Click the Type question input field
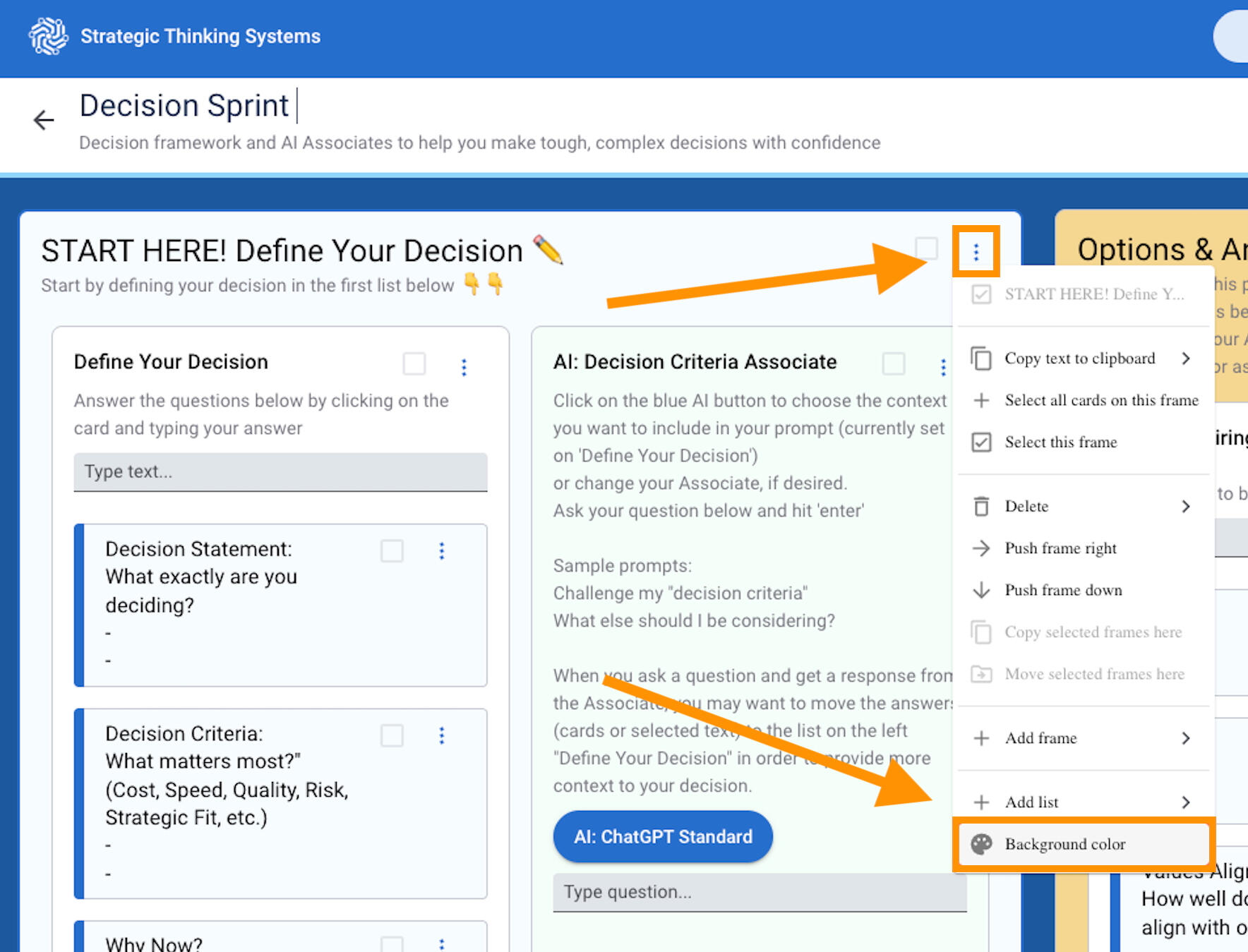Viewport: 1248px width, 952px height. point(759,892)
